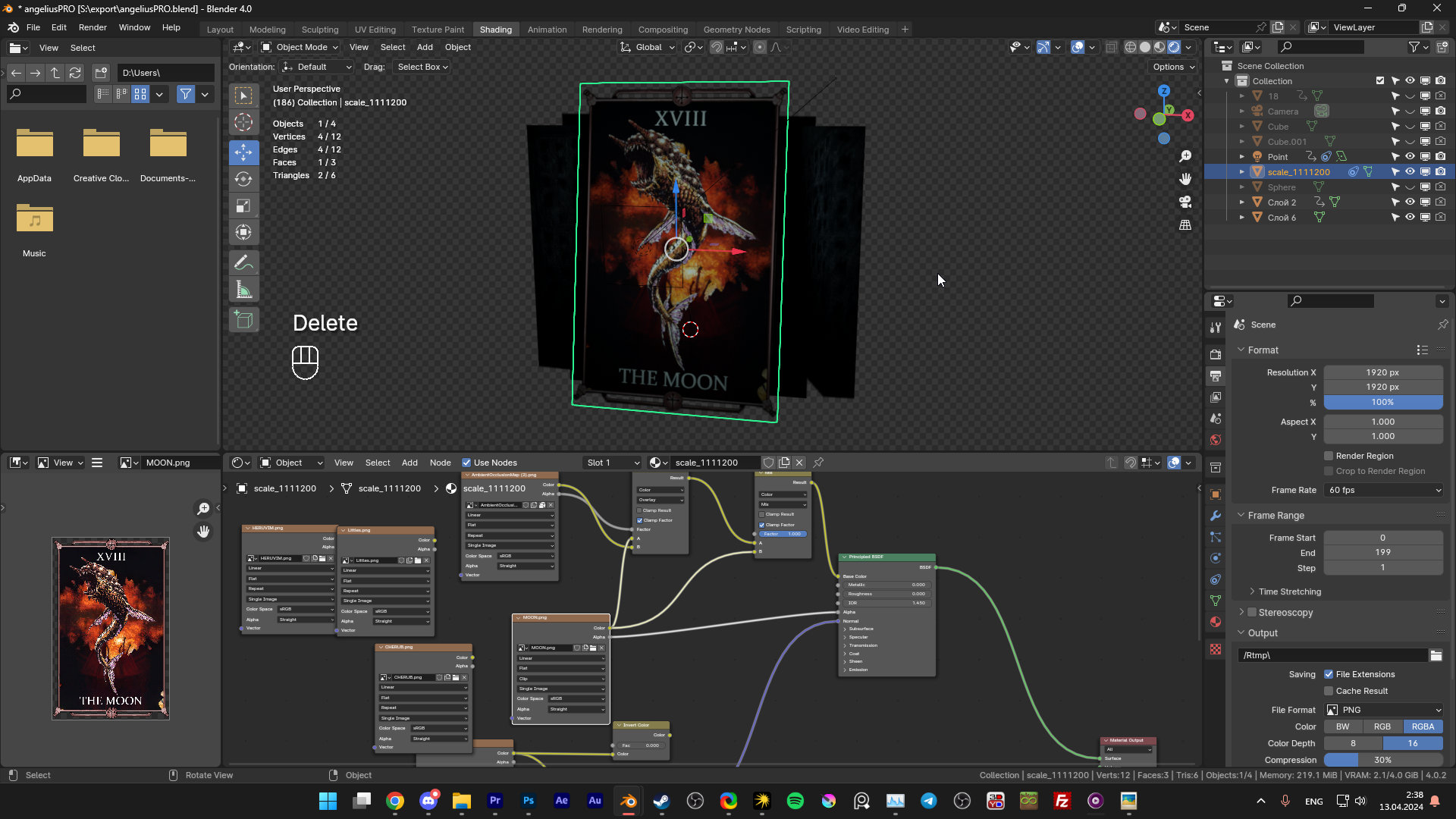Image resolution: width=1456 pixels, height=819 pixels.
Task: Collapse the Frame Range panel
Action: point(1276,516)
